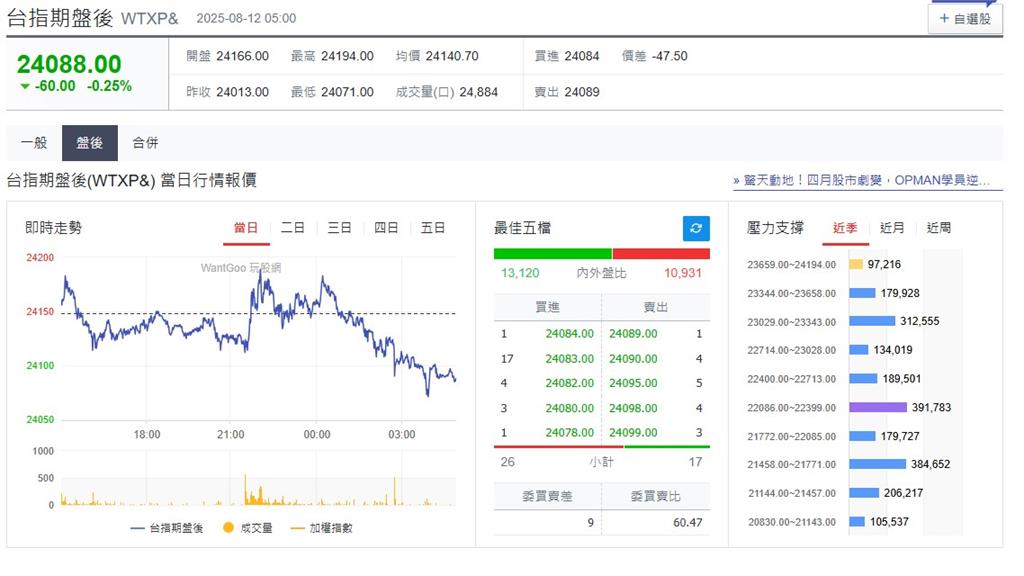This screenshot has height=576, width=1024.
Task: Click the 價差 -47.50 value
Action: 669,56
